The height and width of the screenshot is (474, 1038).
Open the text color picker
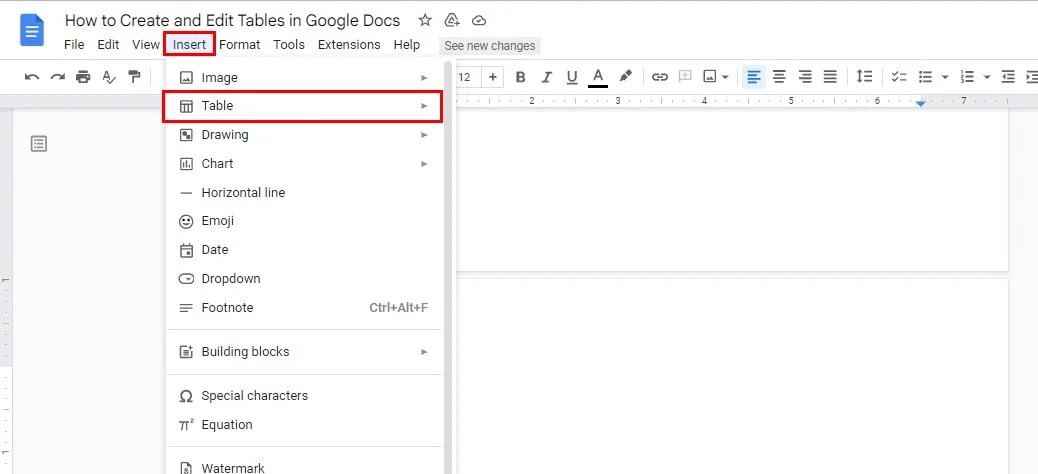[x=598, y=77]
